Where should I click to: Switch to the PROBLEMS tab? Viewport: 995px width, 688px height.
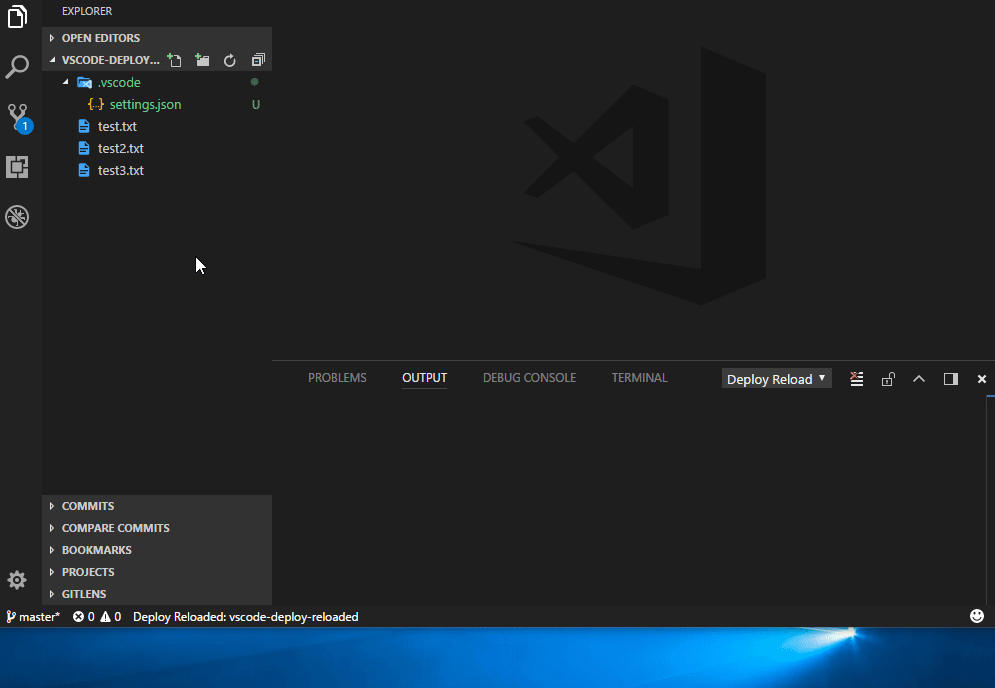click(337, 378)
